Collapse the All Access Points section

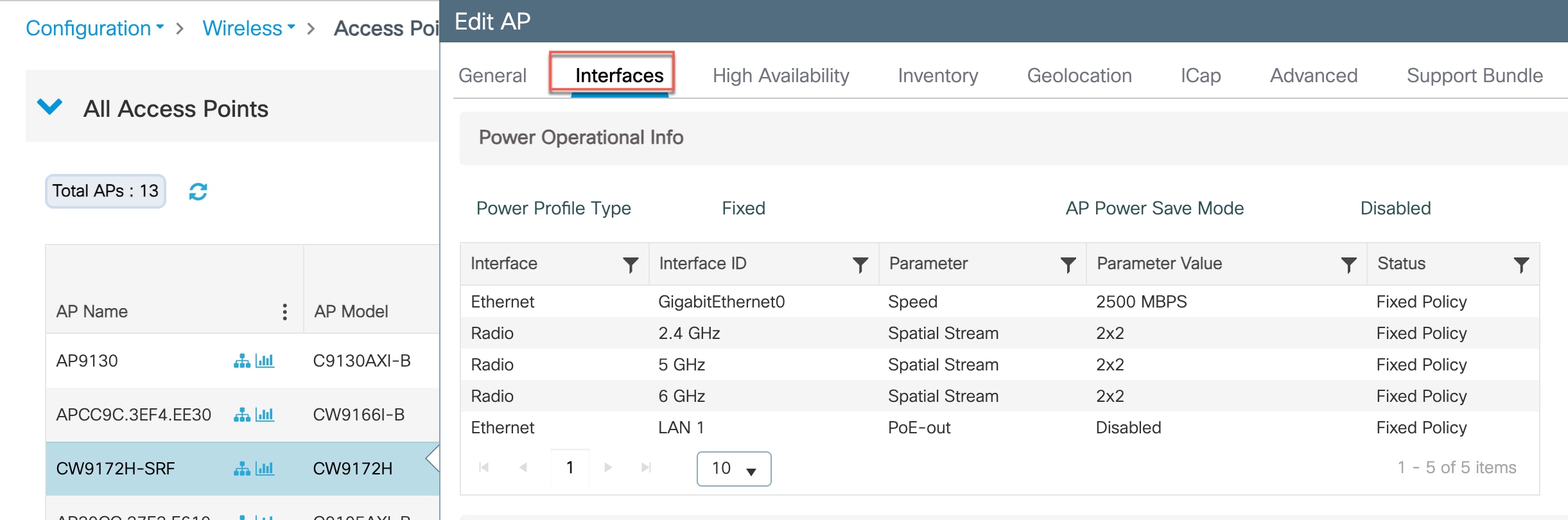[x=49, y=107]
